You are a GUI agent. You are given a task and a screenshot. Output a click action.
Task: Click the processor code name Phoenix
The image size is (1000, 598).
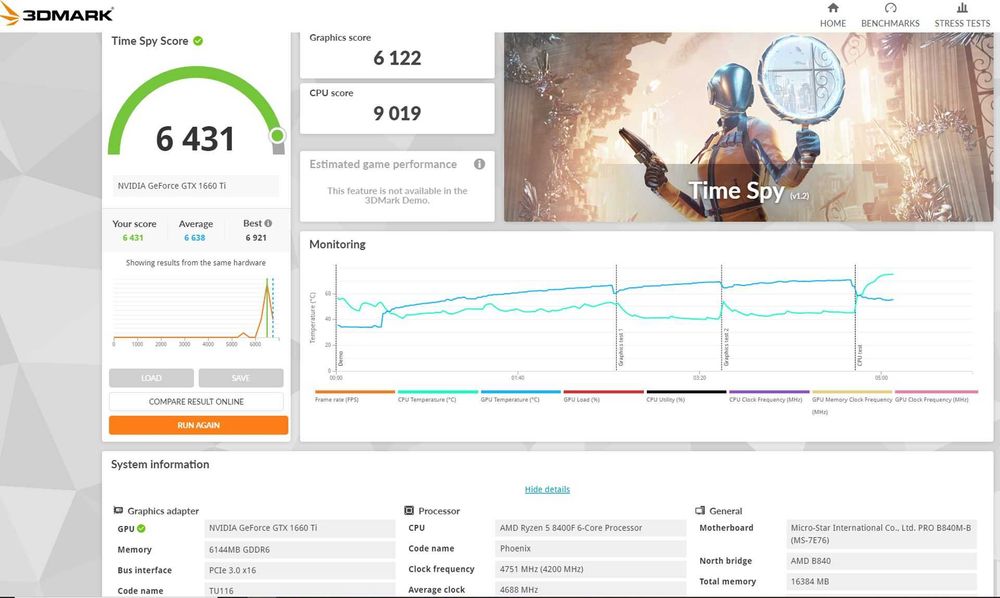click(x=591, y=549)
